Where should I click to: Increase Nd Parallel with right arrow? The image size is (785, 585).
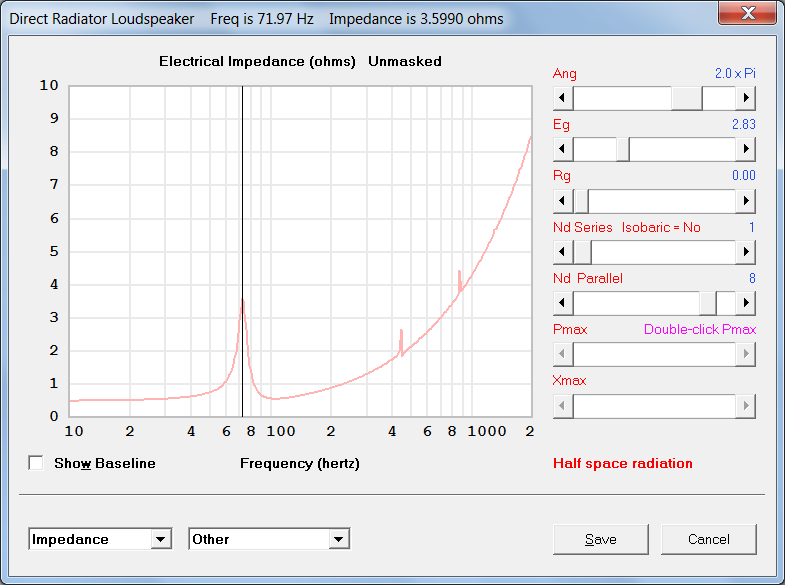(x=745, y=303)
